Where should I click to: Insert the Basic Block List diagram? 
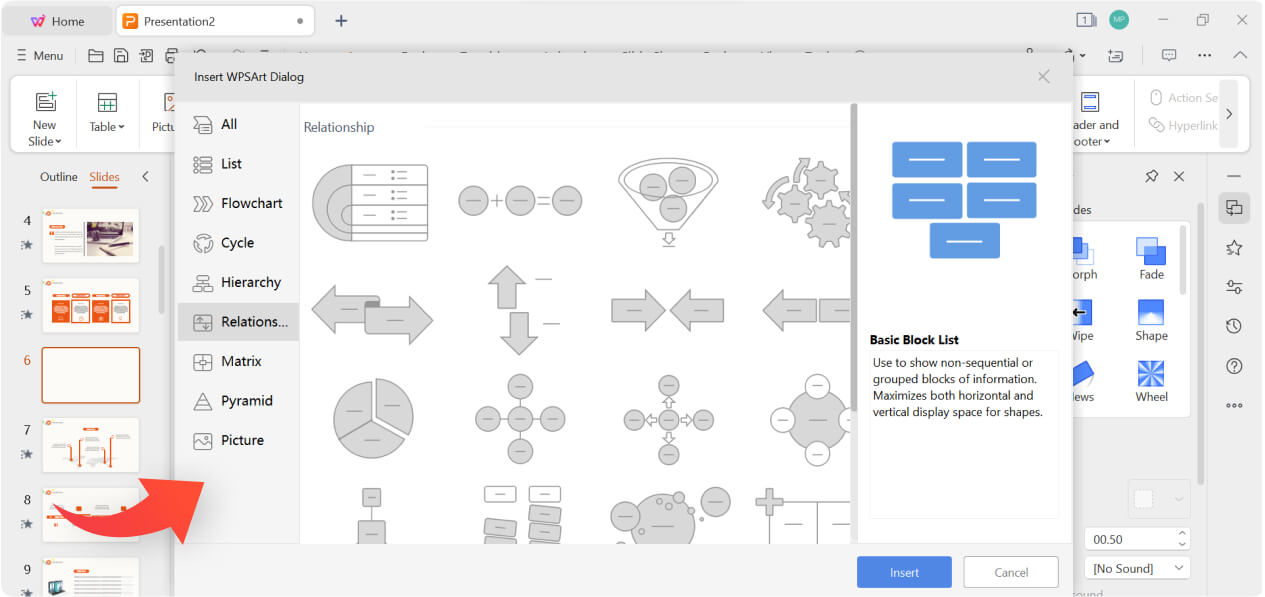pos(903,571)
